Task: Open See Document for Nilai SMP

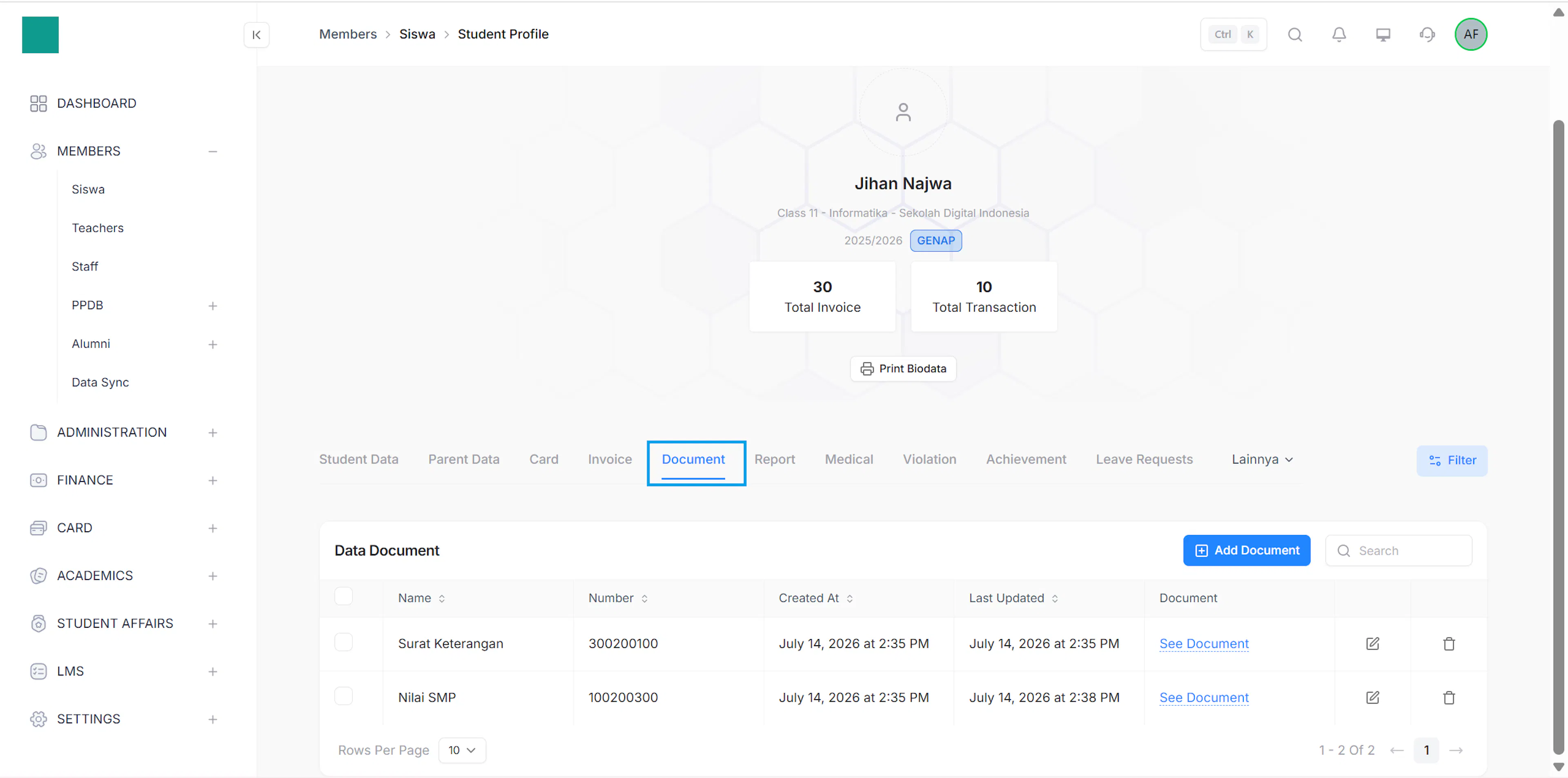Action: point(1203,697)
